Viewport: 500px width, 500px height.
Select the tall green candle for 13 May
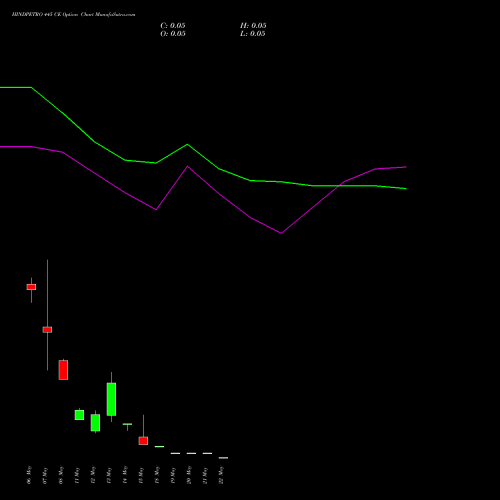pos(111,399)
